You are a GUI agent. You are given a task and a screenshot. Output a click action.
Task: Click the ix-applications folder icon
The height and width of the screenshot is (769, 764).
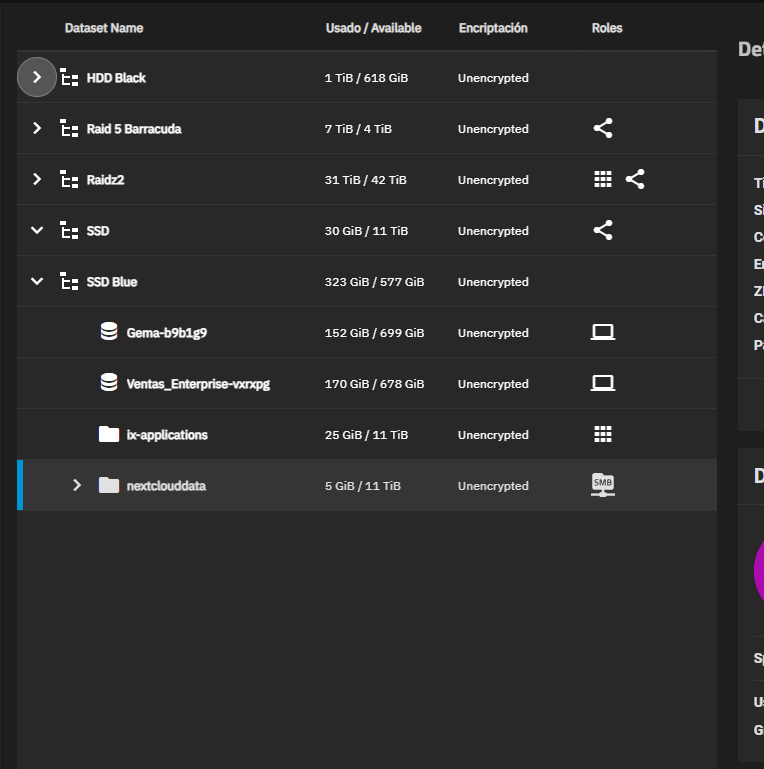tap(109, 434)
